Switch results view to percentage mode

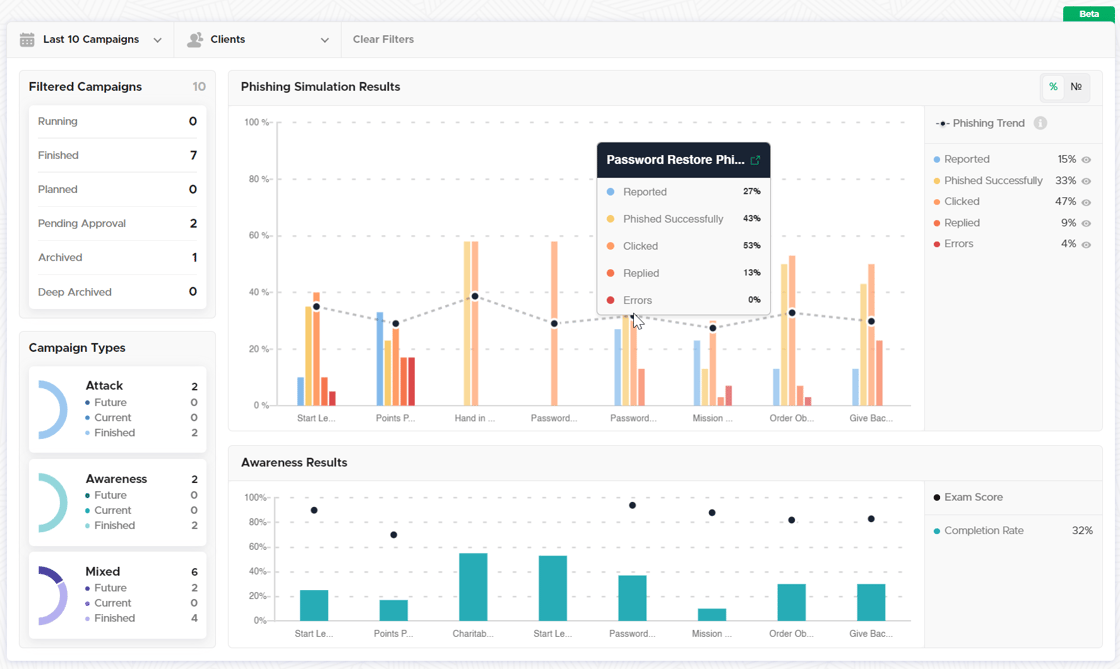1053,87
